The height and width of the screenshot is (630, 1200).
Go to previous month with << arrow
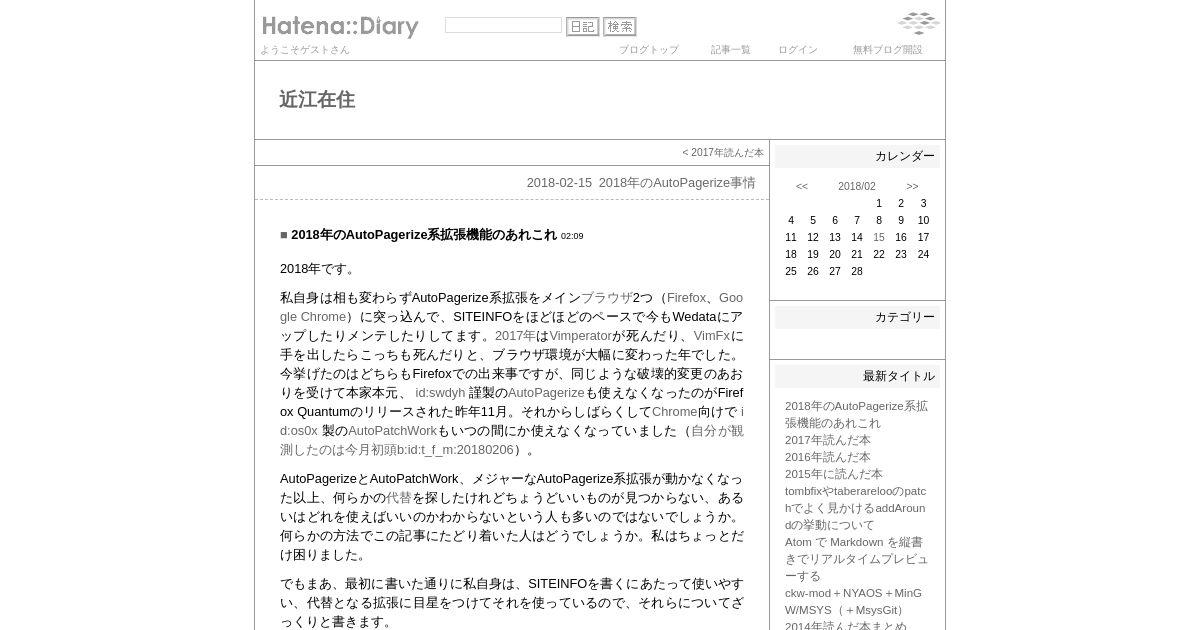(x=802, y=186)
